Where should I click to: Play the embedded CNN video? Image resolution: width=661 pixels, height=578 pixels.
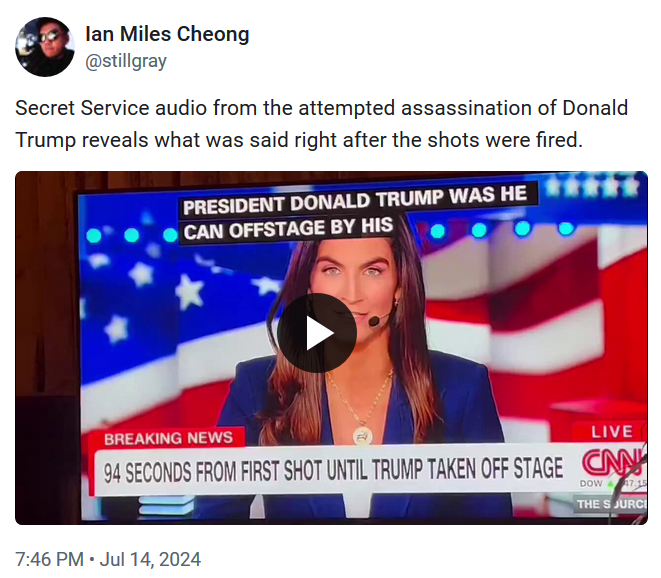pyautogui.click(x=317, y=333)
